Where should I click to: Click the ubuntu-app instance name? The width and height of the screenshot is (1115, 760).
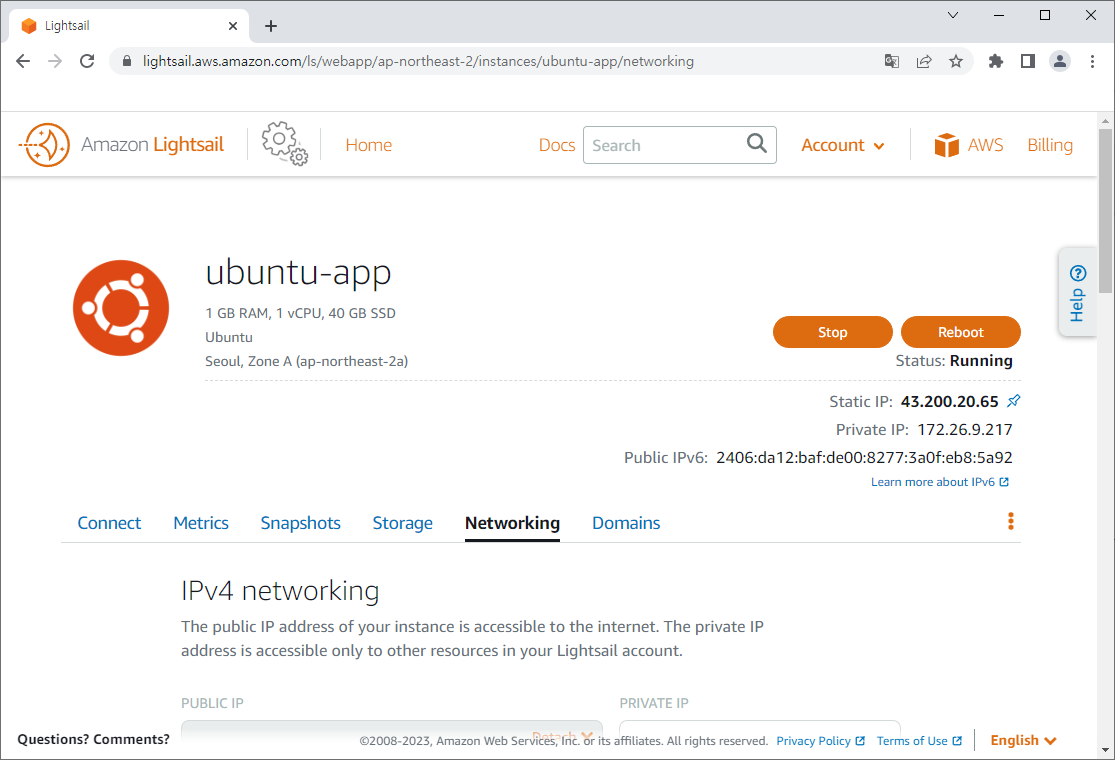pos(298,272)
